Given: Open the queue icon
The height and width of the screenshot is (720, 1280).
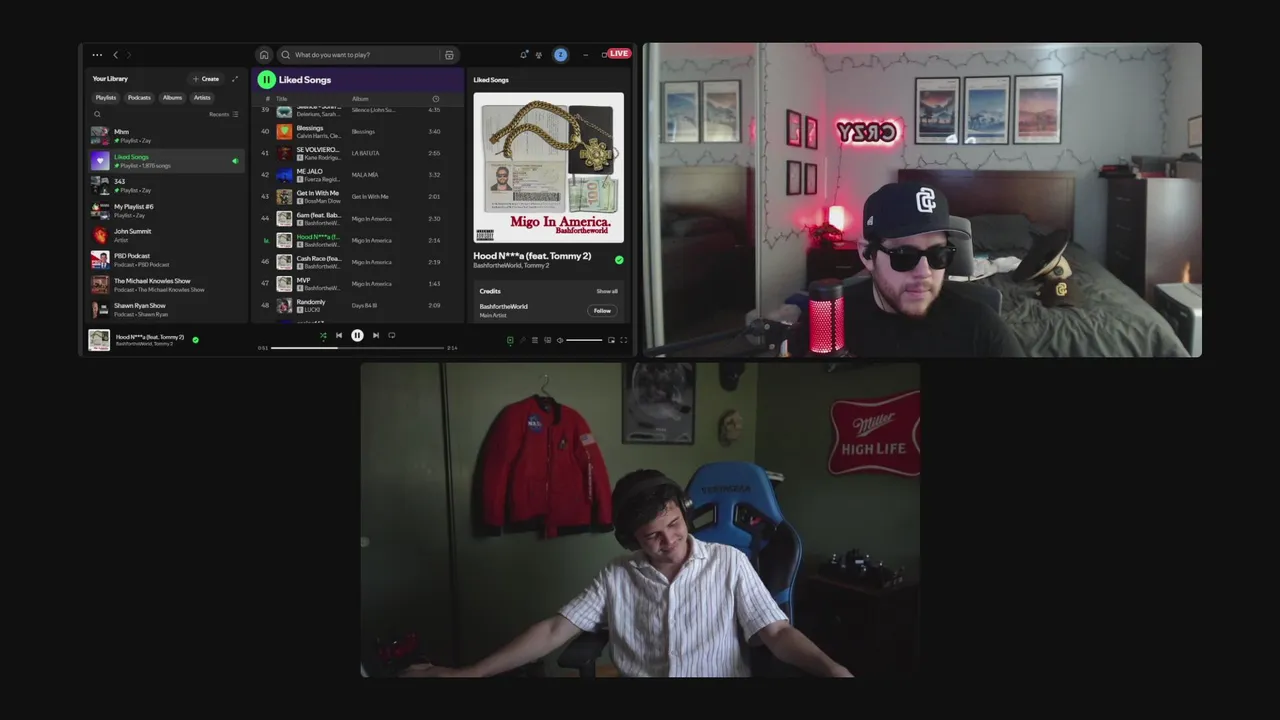Looking at the screenshot, I should [x=534, y=340].
